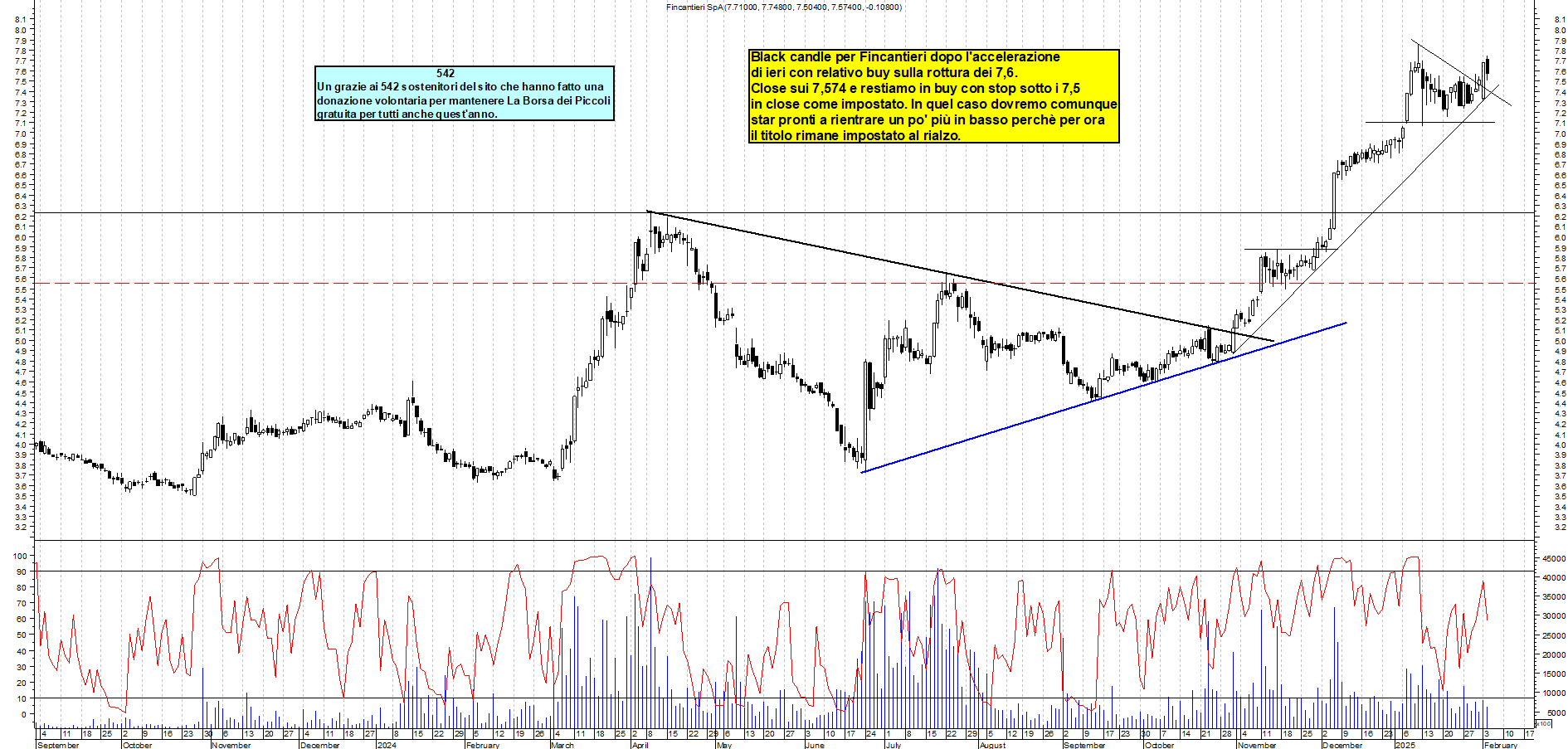Select the blue ascending trendline
The height and width of the screenshot is (749, 1568).
coord(1103,397)
